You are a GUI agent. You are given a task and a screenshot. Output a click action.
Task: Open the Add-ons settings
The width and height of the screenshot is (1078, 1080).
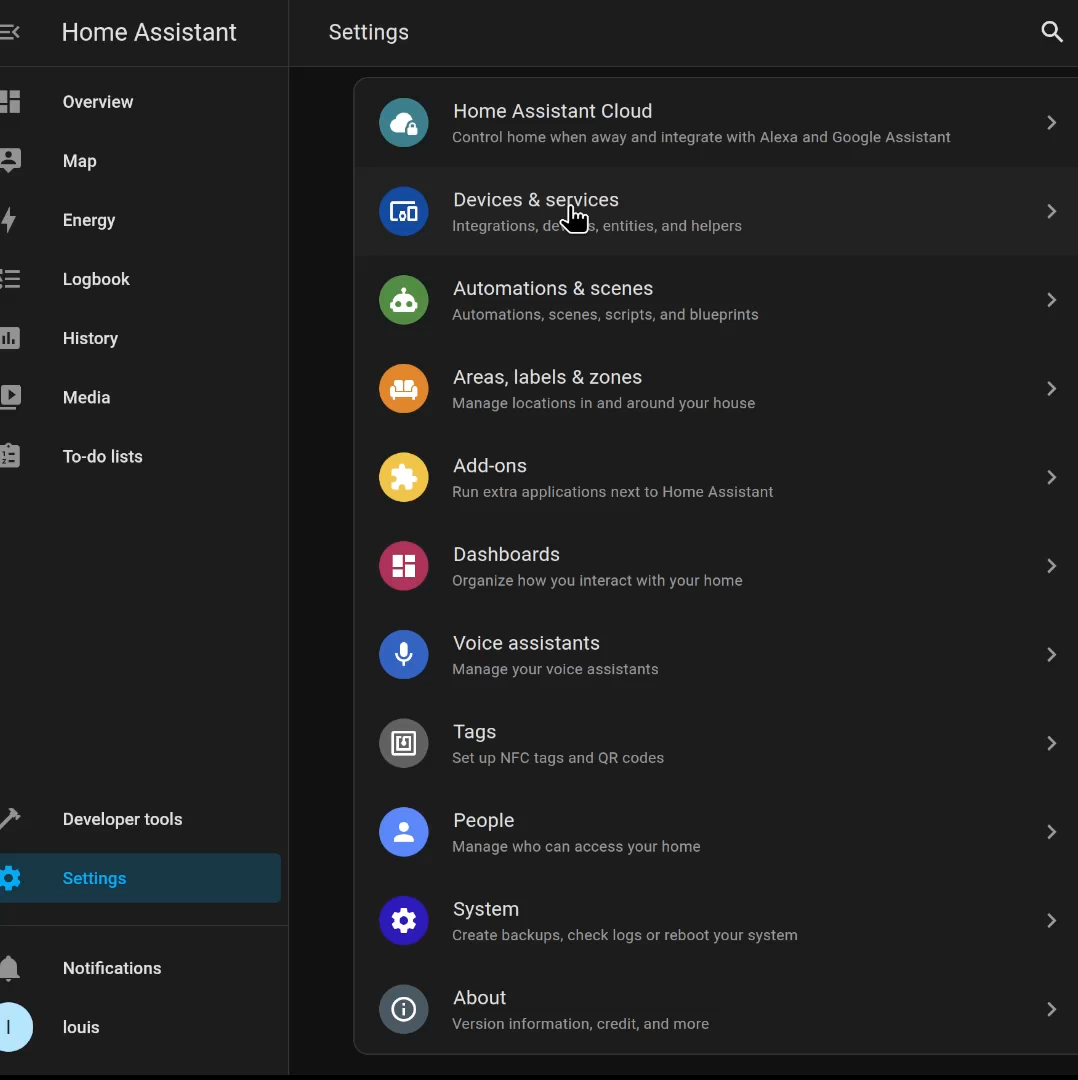[716, 477]
